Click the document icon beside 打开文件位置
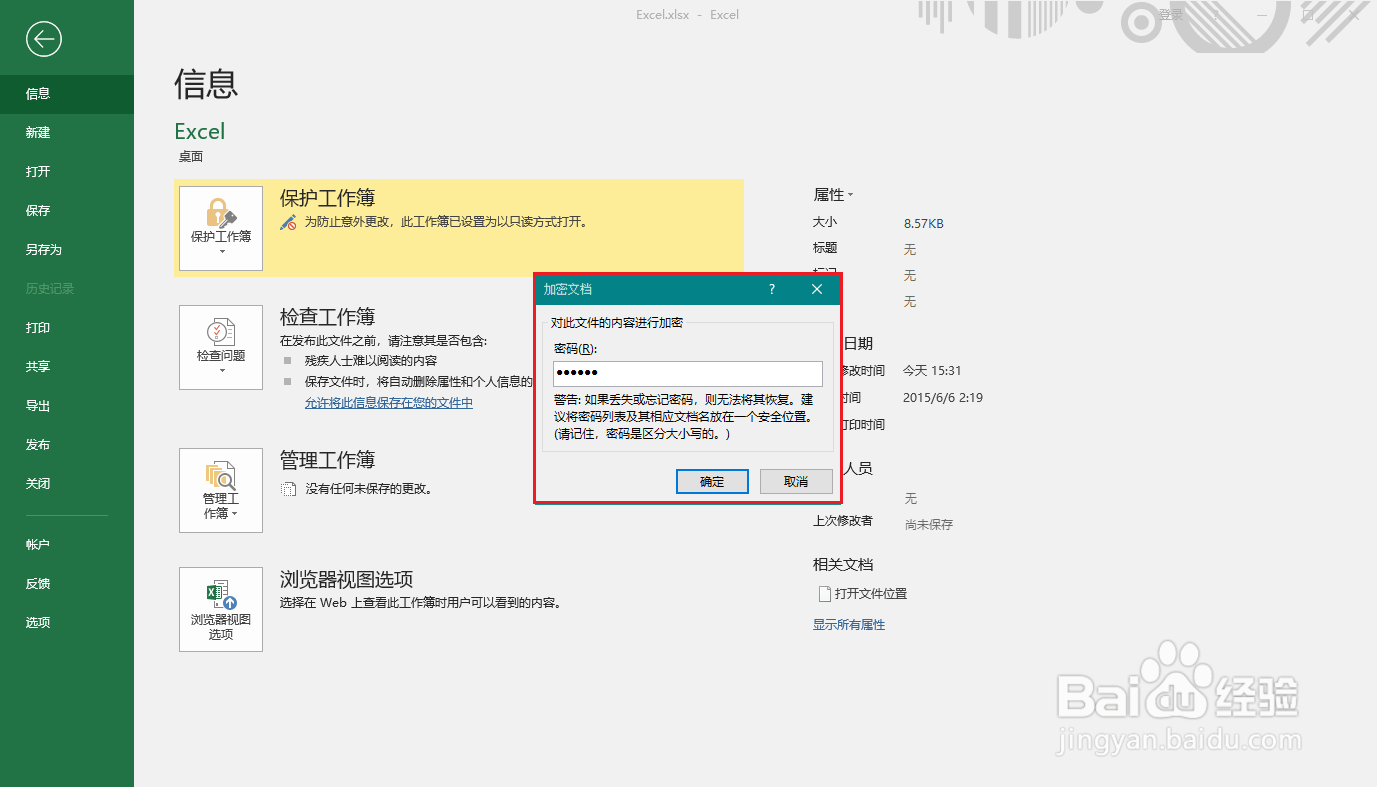 point(825,594)
